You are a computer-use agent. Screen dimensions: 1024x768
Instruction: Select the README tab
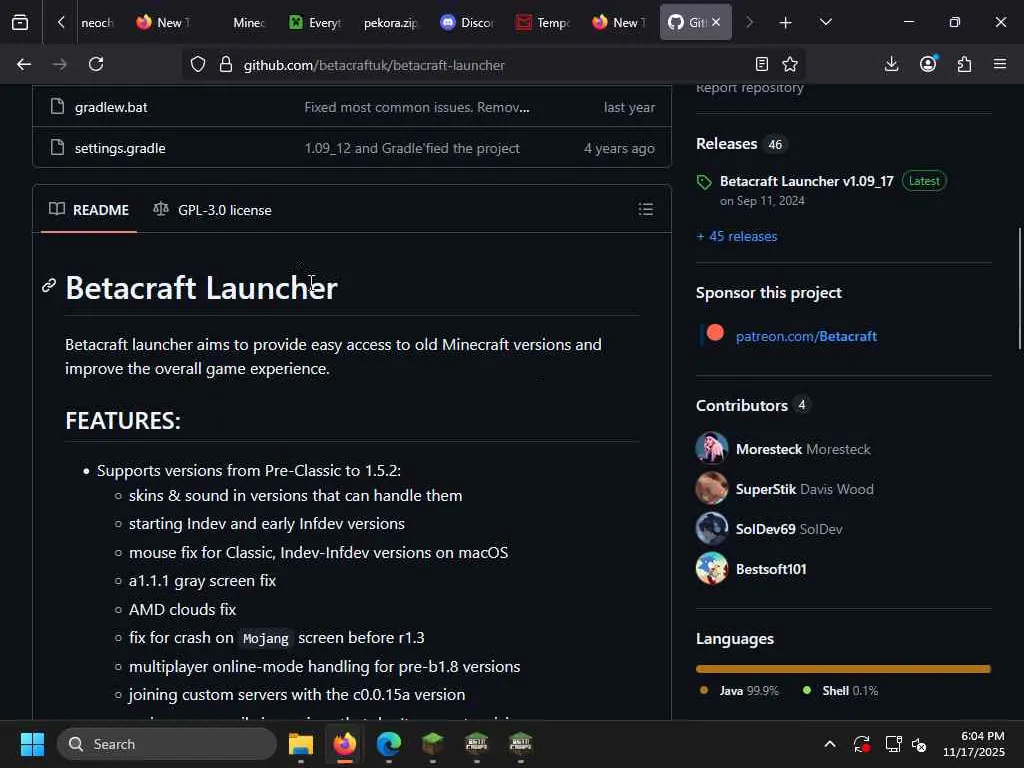[89, 210]
